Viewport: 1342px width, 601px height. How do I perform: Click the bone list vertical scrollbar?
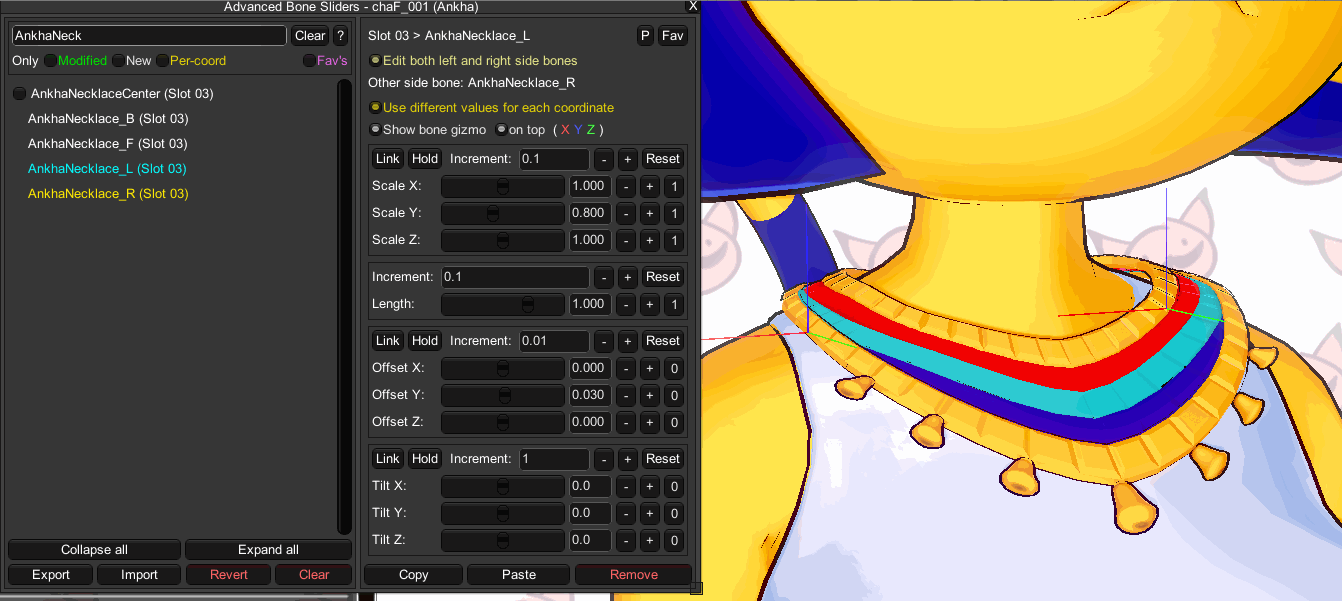345,306
